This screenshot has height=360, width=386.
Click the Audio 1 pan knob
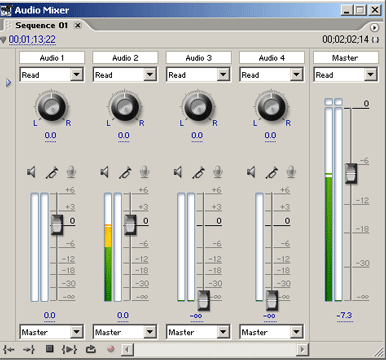[51, 107]
